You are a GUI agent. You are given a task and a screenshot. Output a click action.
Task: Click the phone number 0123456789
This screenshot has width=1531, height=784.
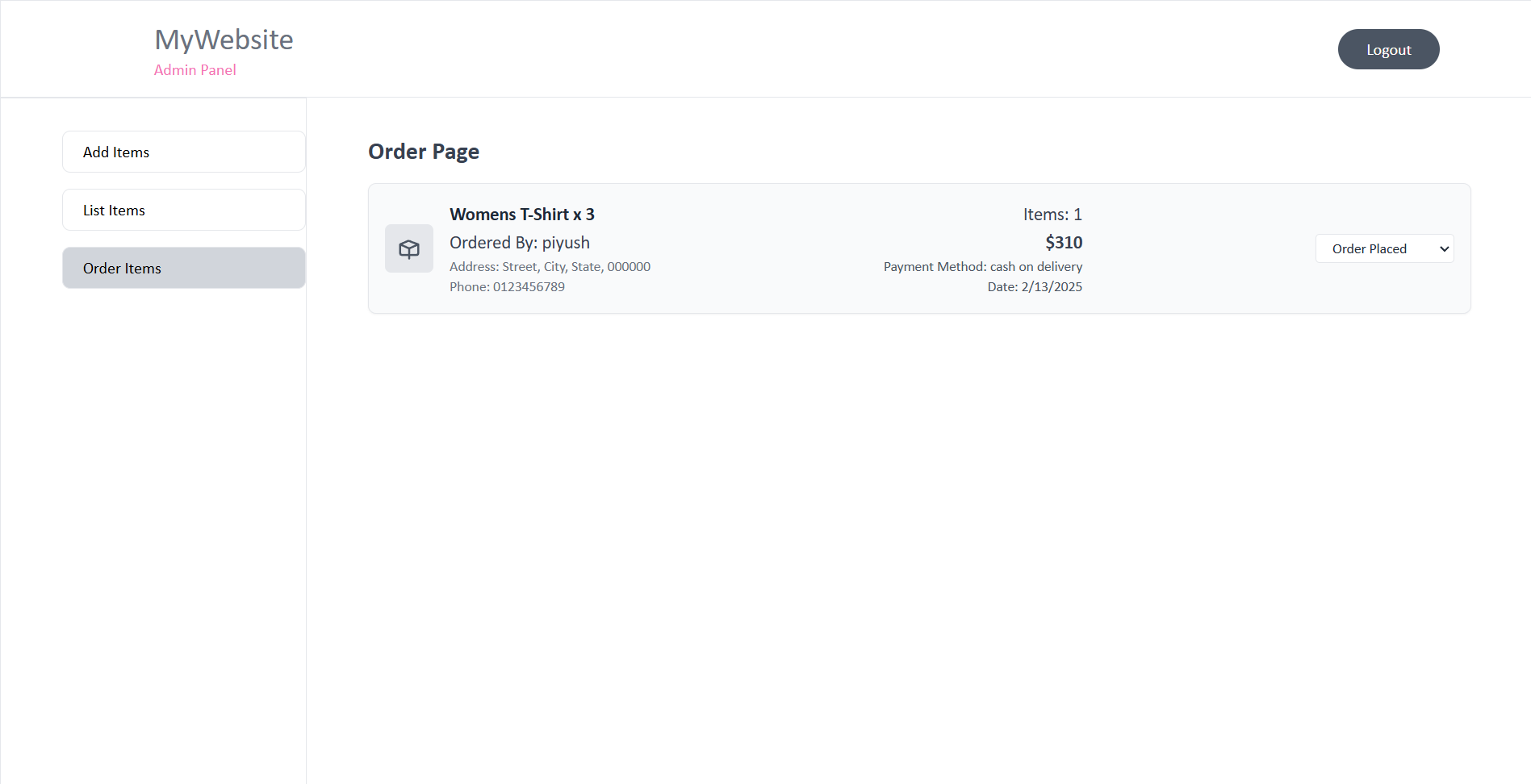tap(507, 287)
